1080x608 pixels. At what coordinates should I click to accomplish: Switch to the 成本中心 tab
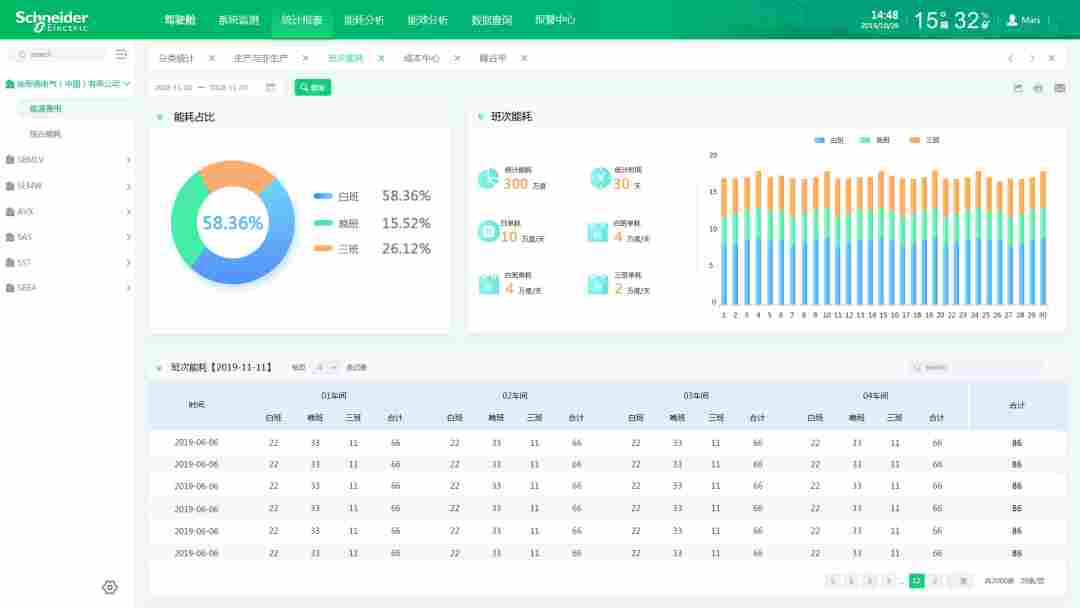coord(421,58)
